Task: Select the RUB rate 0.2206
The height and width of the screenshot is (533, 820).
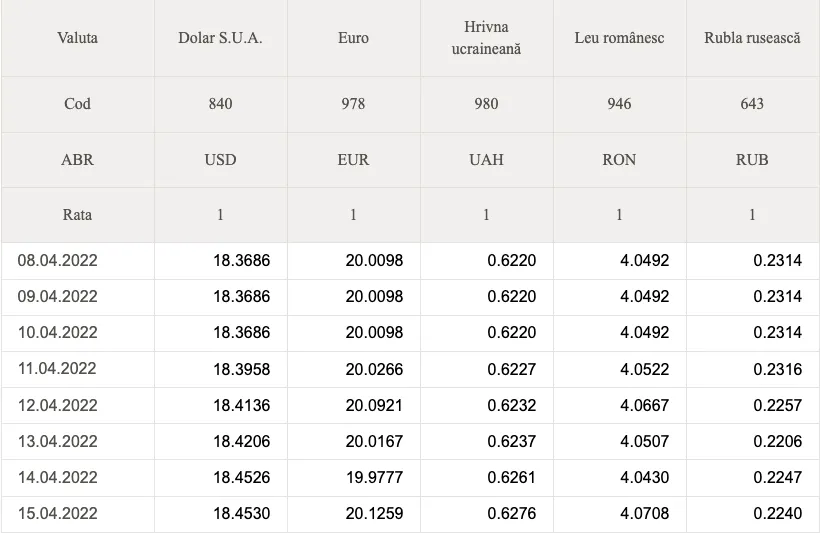Action: pos(778,441)
